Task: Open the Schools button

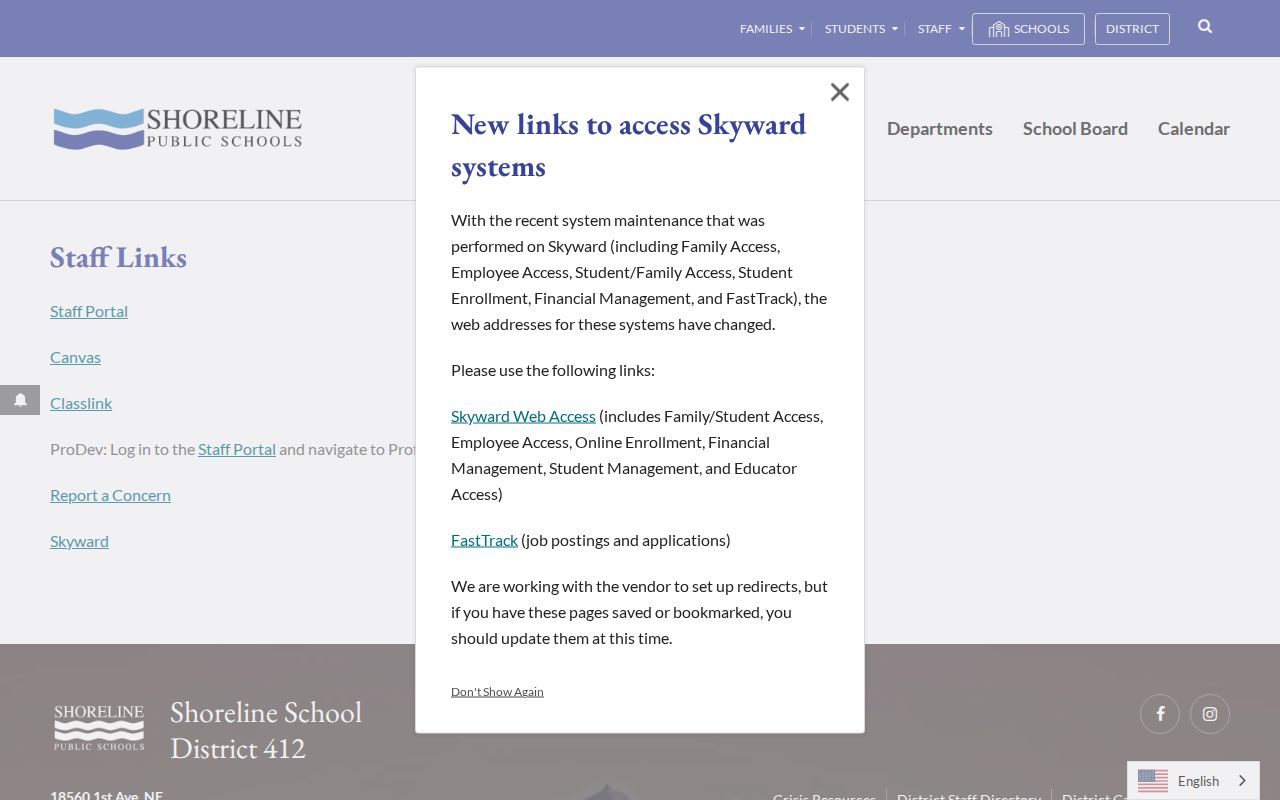Action: (x=1028, y=29)
